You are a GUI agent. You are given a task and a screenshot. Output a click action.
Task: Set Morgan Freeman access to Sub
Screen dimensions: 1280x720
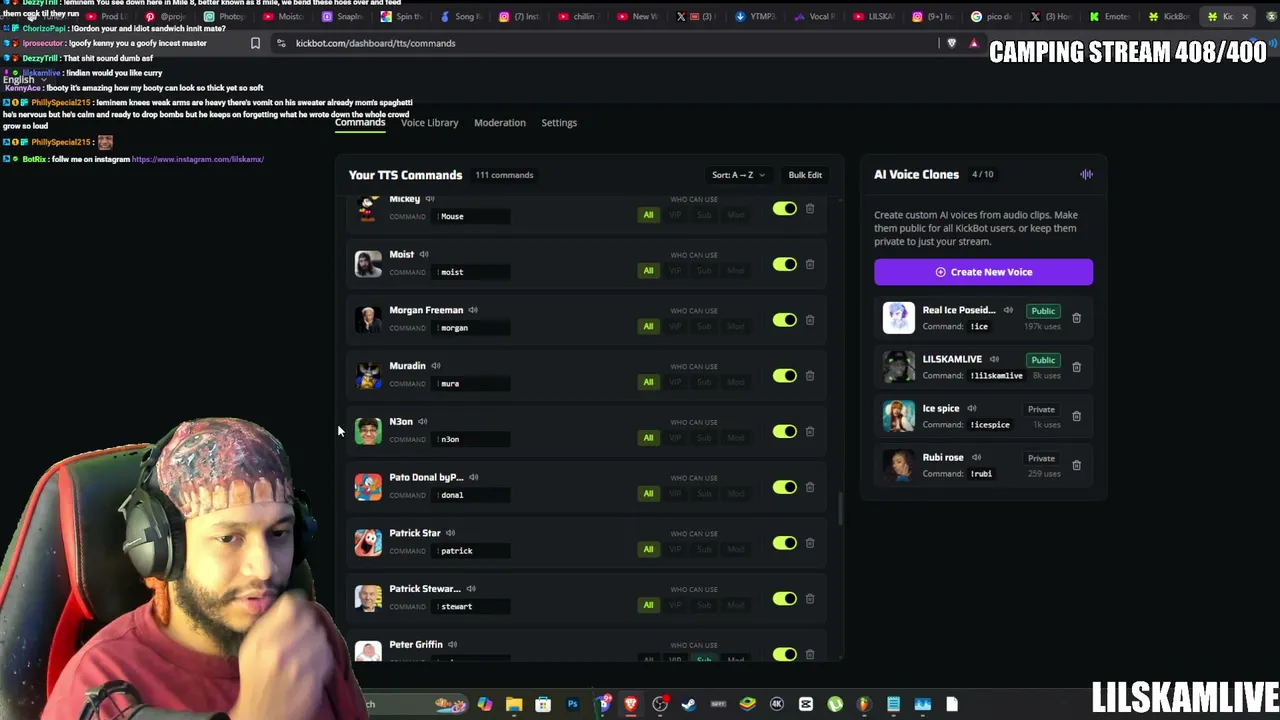click(705, 327)
